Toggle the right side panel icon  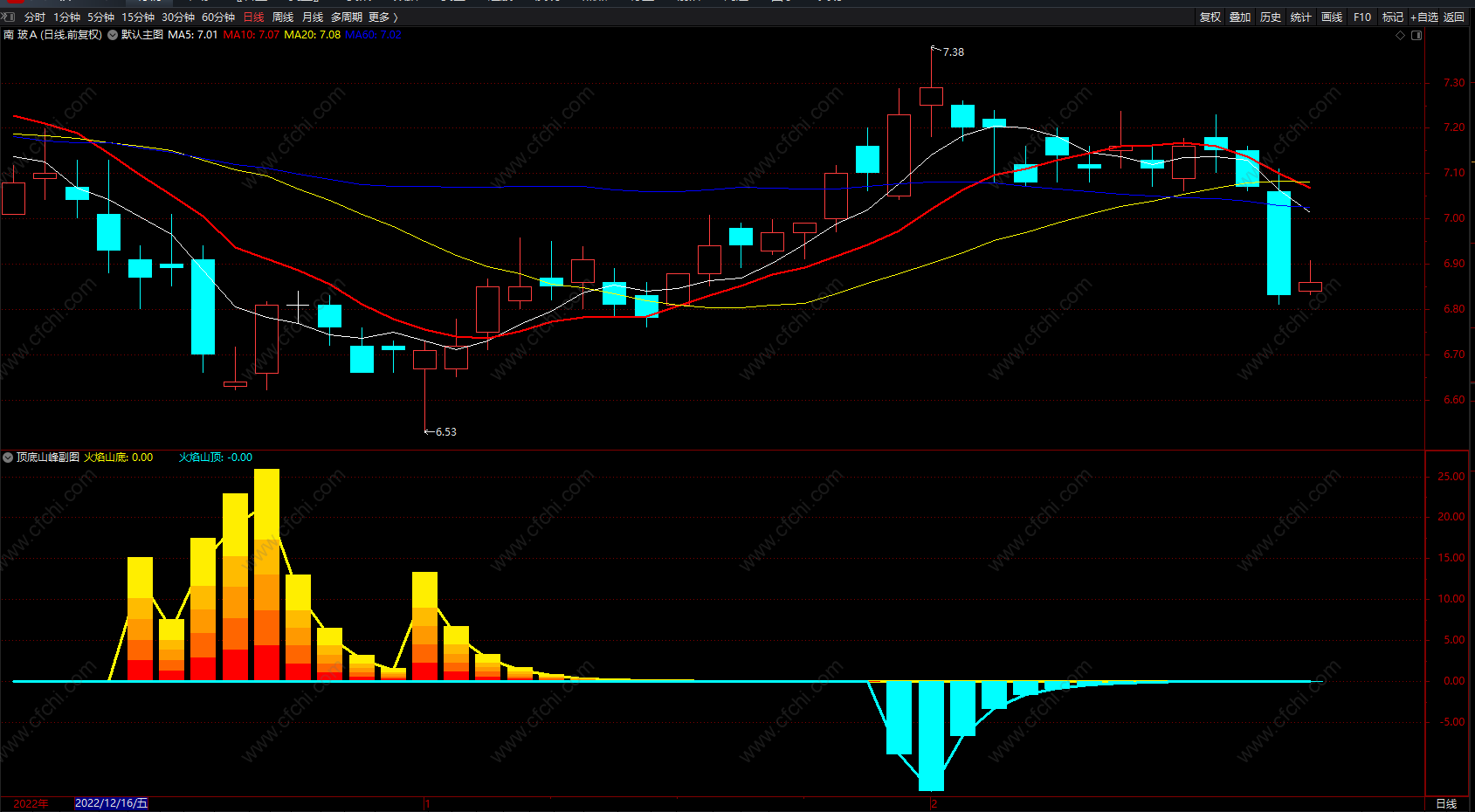point(1416,36)
